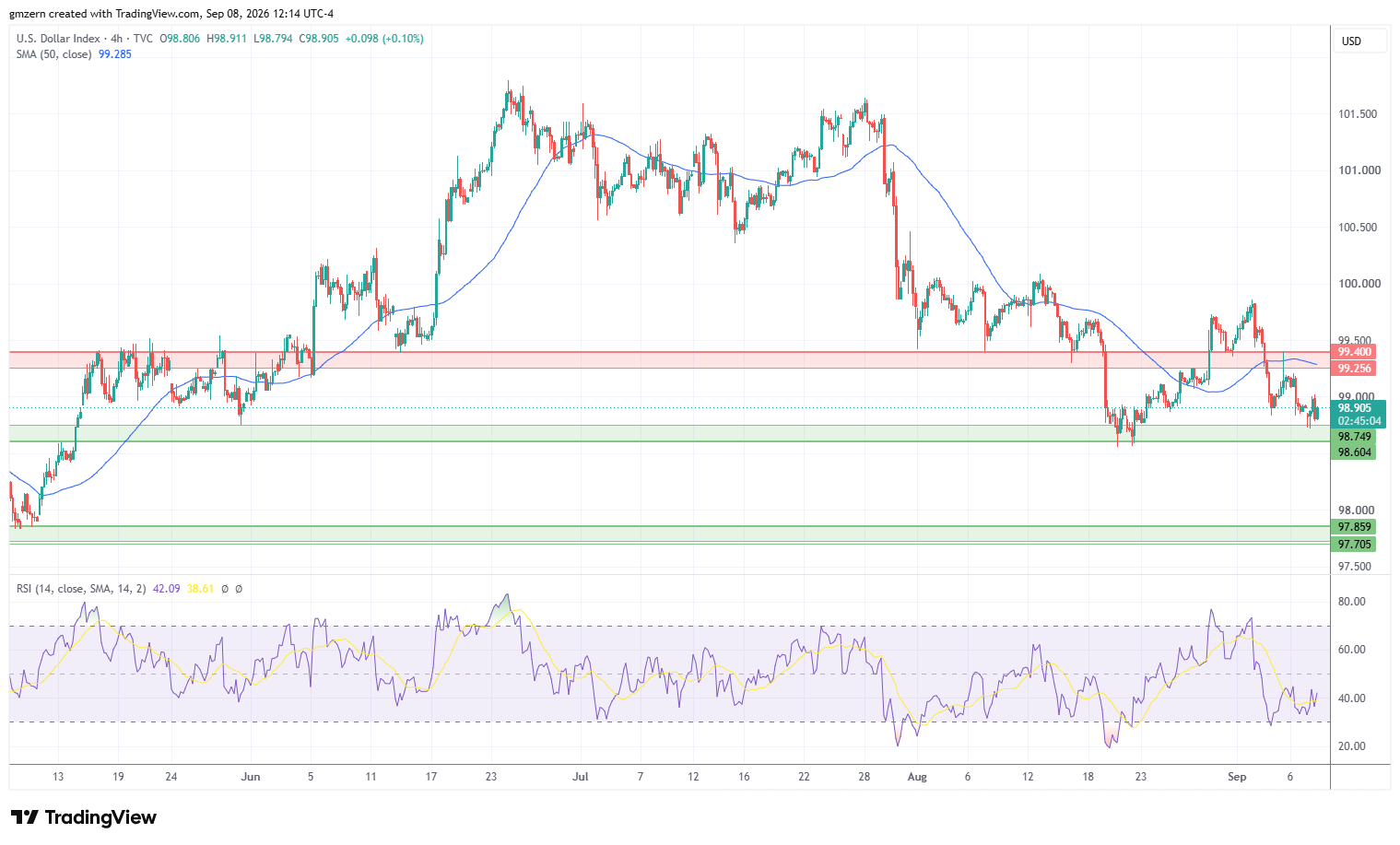
Task: Select the green support label 98.604
Action: coord(1354,452)
